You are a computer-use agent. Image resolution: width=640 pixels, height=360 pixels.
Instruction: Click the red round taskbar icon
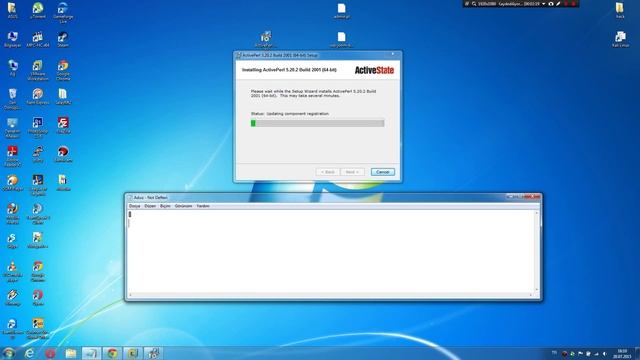click(50, 353)
